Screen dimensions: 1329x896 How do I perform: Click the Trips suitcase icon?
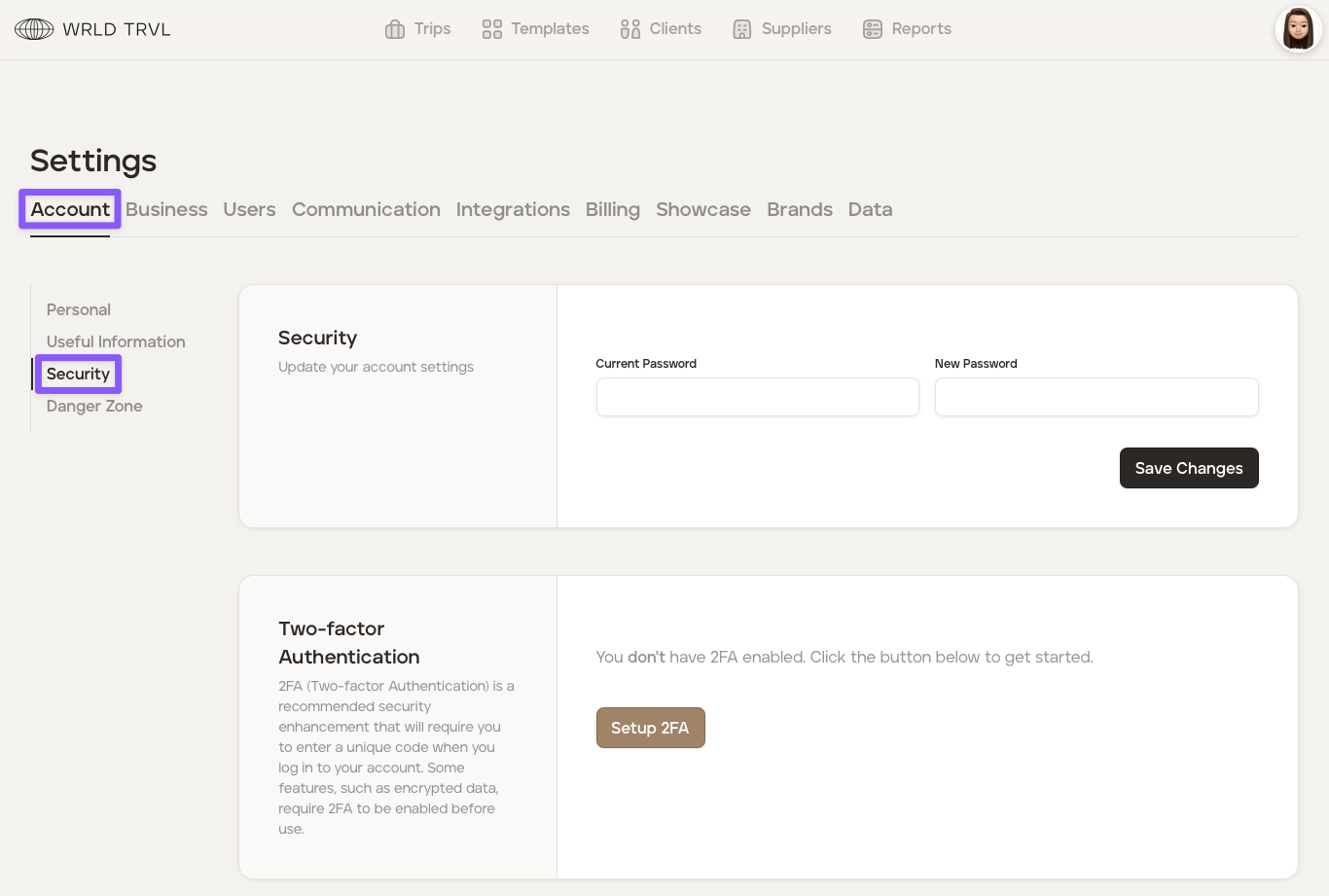pos(395,29)
